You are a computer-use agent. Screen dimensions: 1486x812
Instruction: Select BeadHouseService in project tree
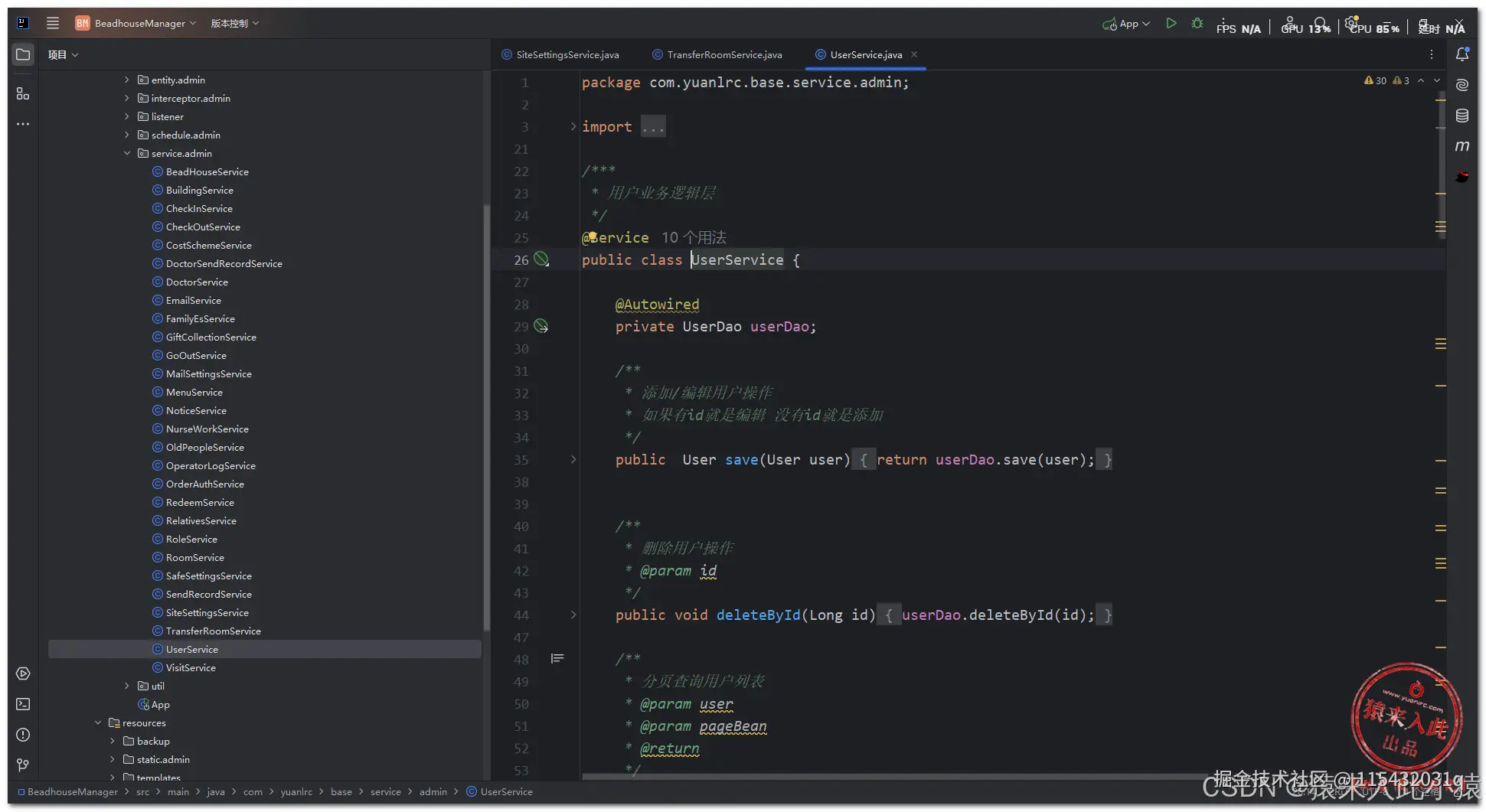tap(207, 171)
